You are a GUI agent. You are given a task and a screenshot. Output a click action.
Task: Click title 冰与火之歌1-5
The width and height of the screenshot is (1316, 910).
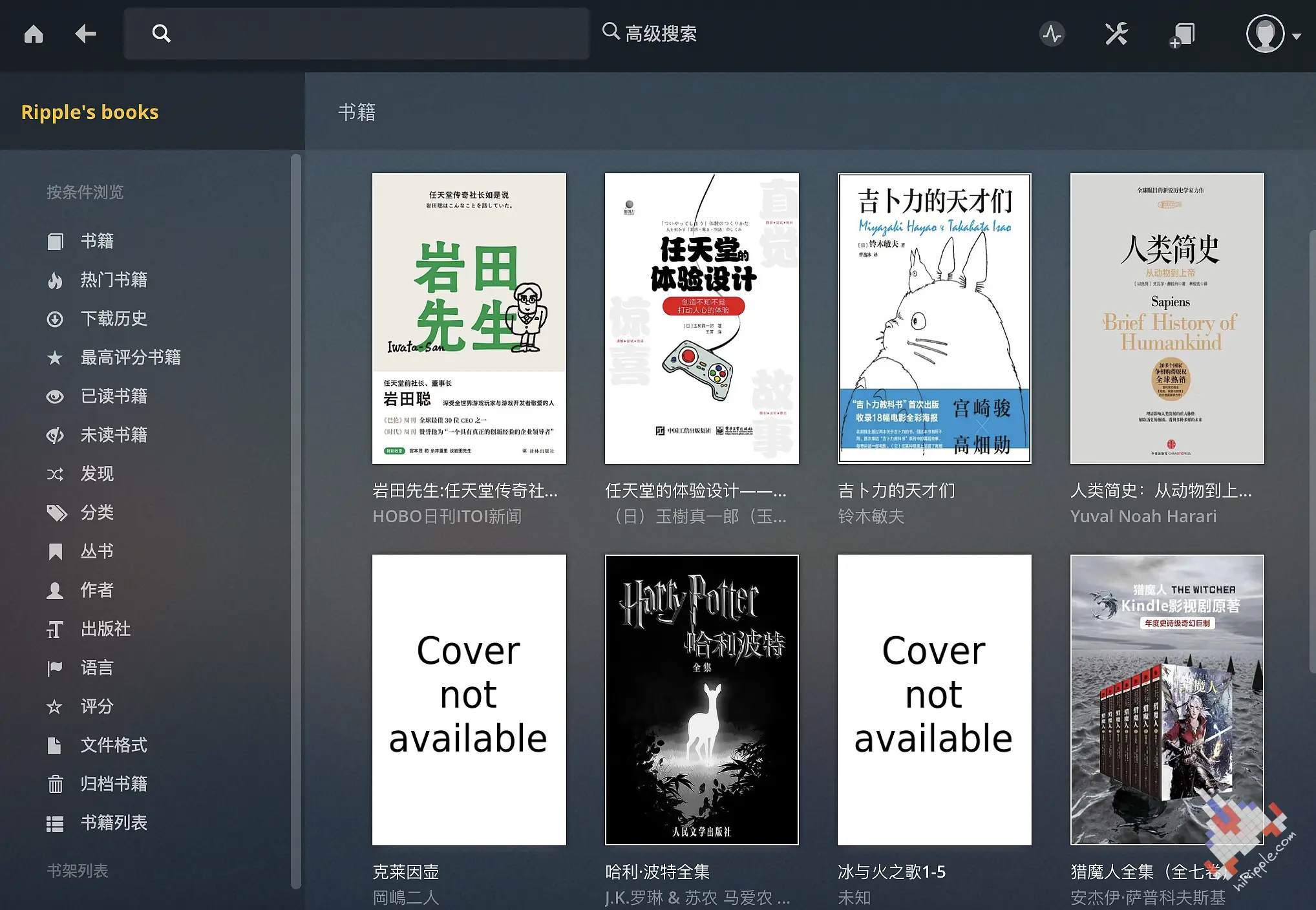click(x=891, y=872)
